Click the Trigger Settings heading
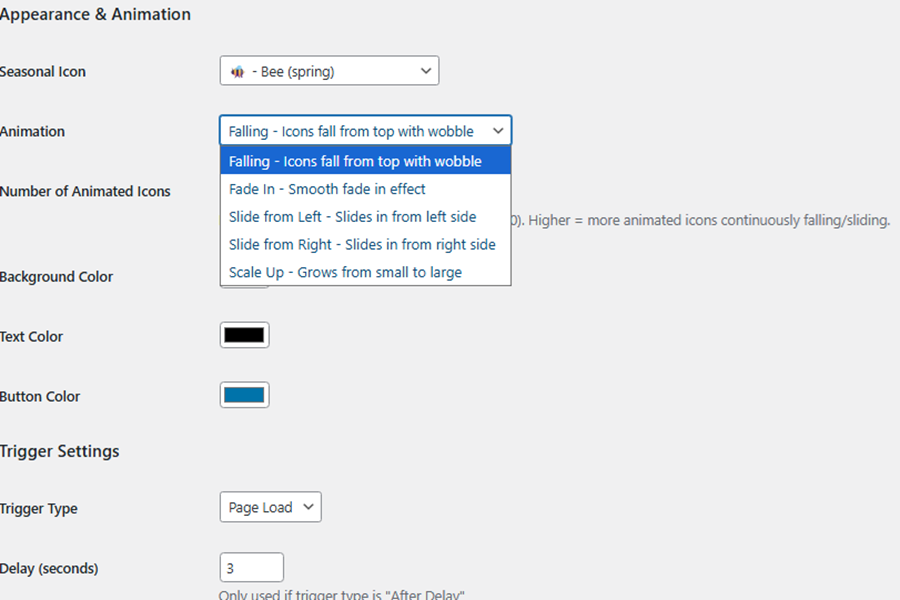Viewport: 900px width, 600px height. pos(59,451)
